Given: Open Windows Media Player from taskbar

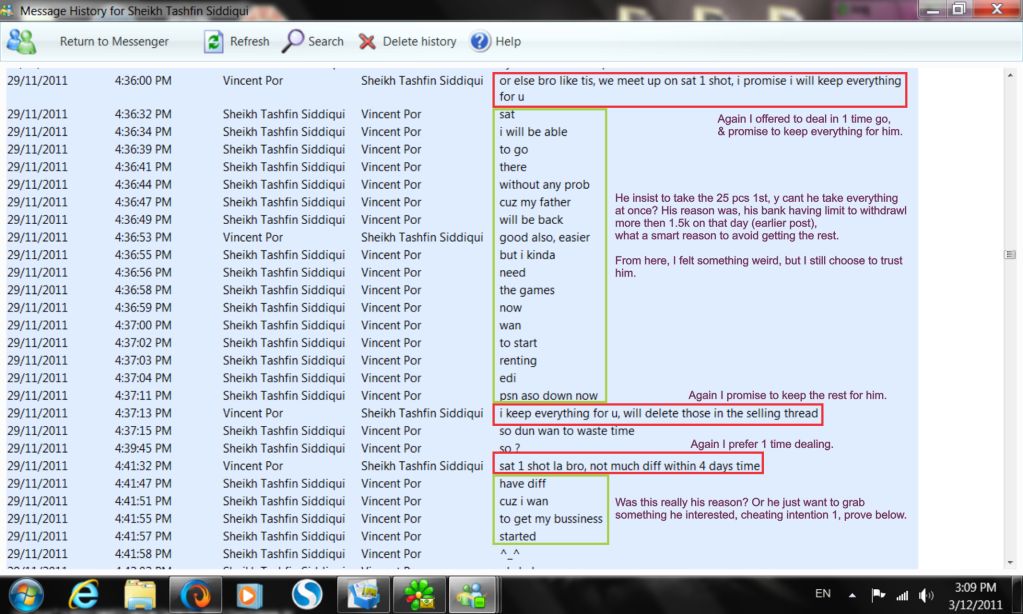Looking at the screenshot, I should tap(251, 595).
